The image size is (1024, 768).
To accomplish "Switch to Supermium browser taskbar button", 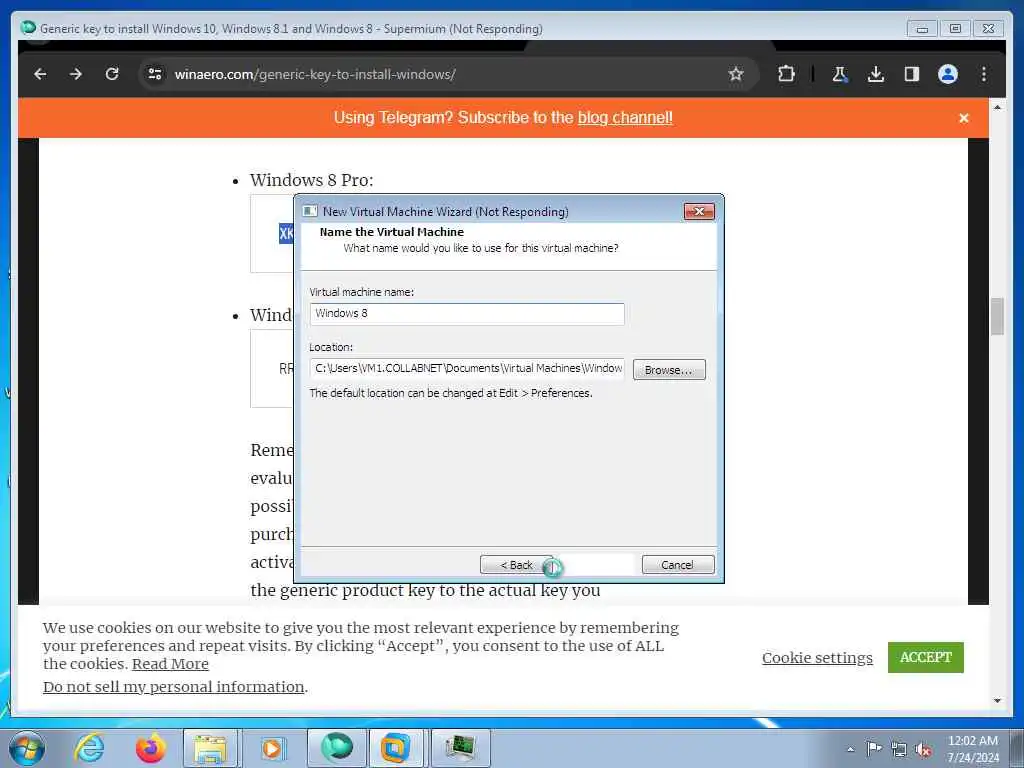I will click(x=337, y=748).
